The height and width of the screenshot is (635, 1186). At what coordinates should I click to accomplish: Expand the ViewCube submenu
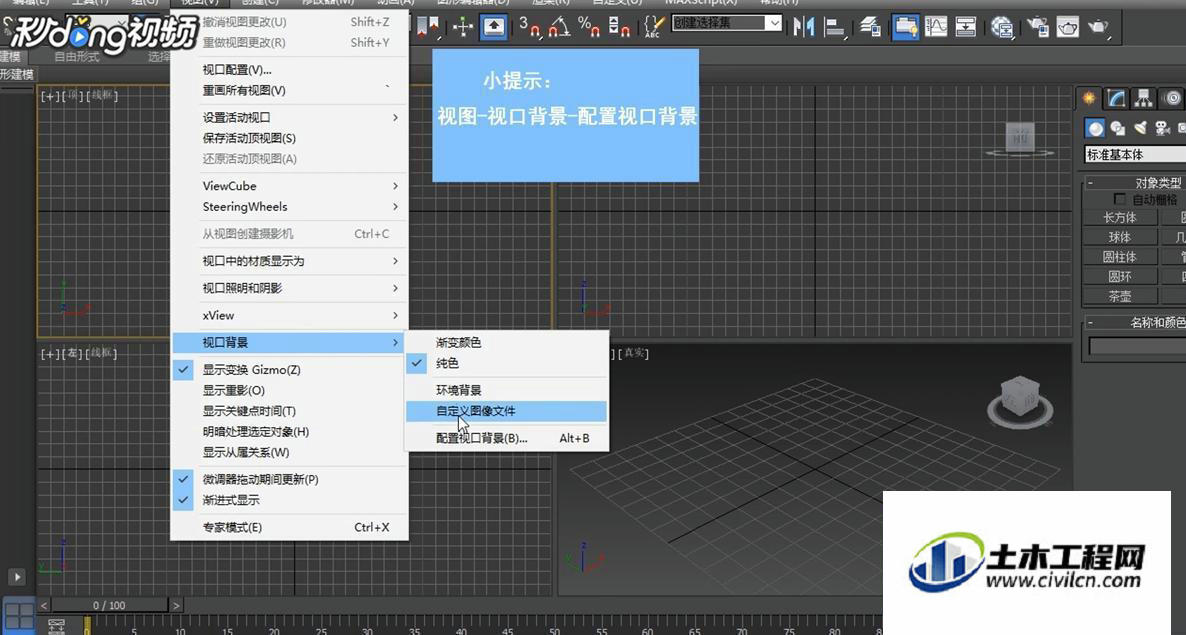(x=290, y=186)
